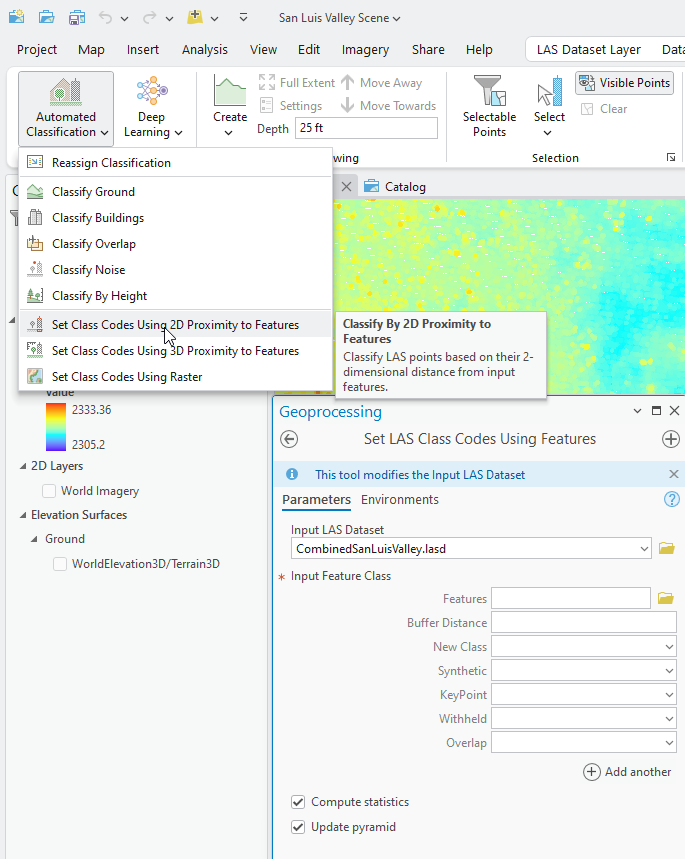Choose Classify Overlap tool
The width and height of the screenshot is (685, 859).
click(175, 244)
